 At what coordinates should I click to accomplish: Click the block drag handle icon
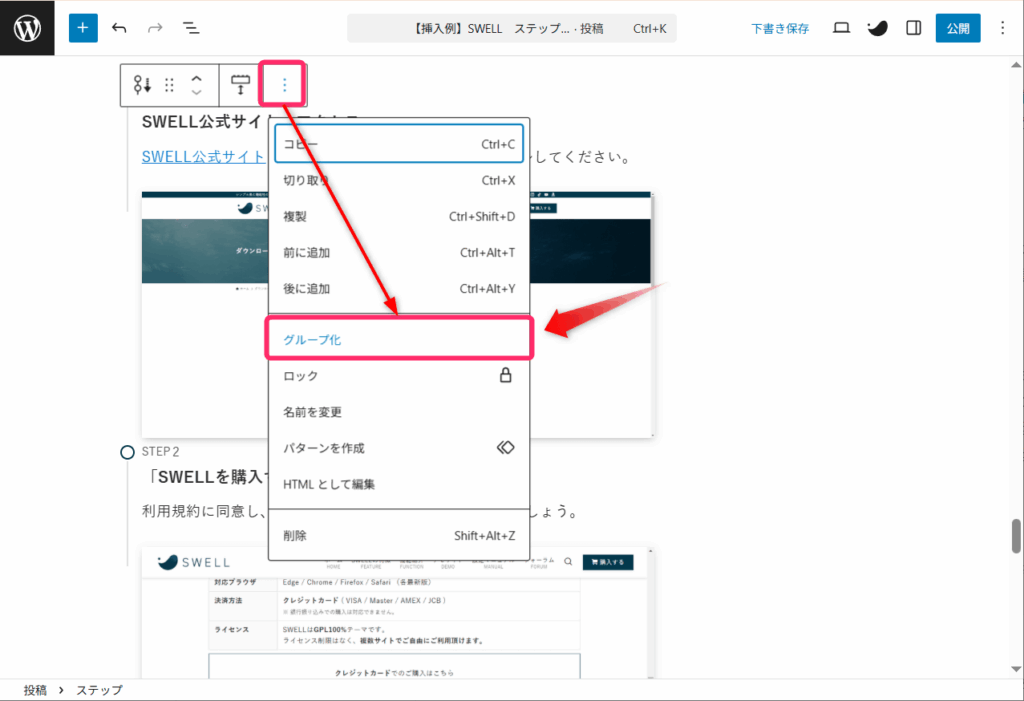170,86
